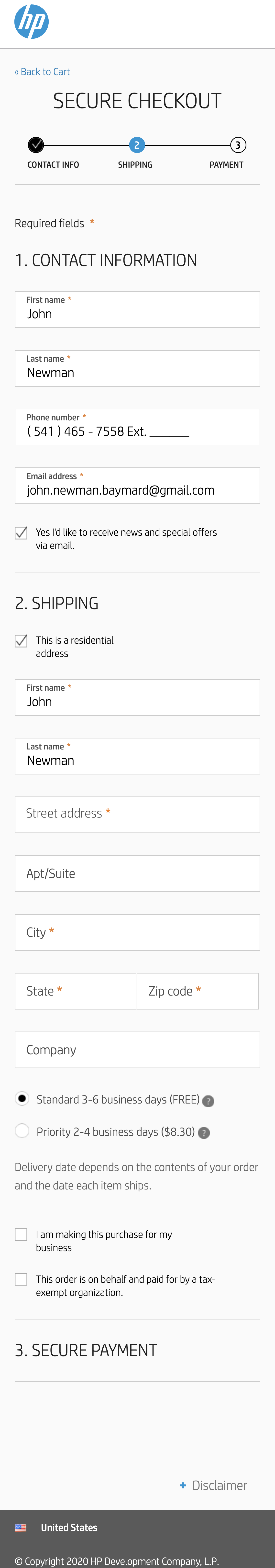Click the Company input field
This screenshot has width=275, height=1568.
(137, 1049)
